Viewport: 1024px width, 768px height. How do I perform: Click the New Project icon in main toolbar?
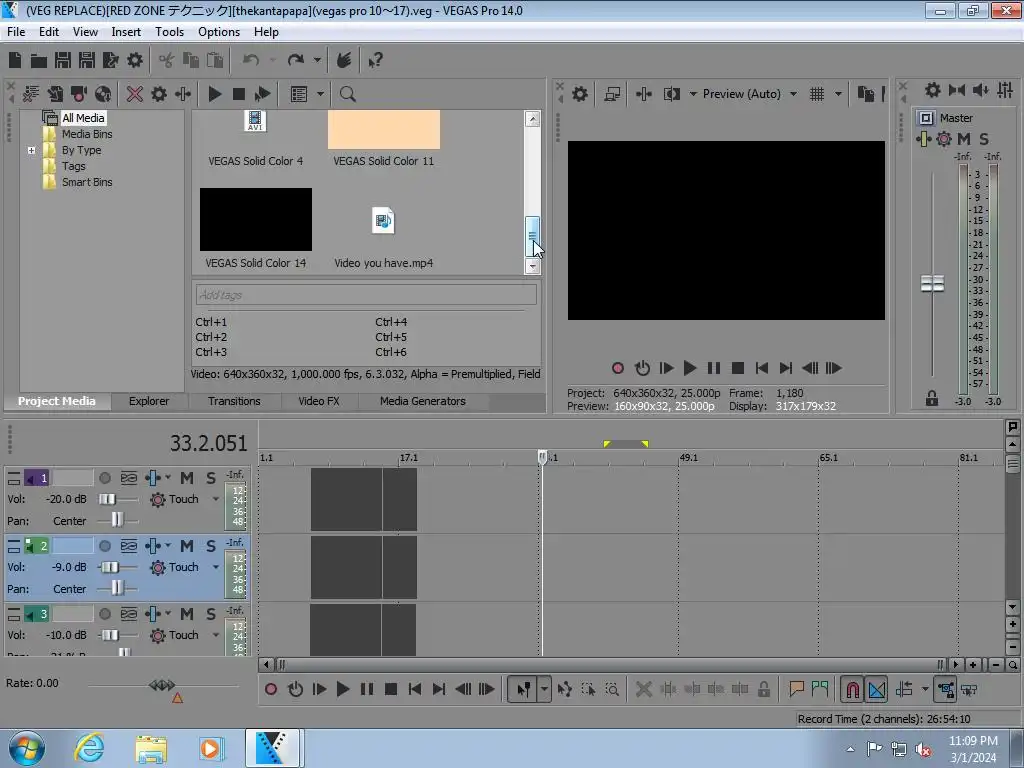[x=15, y=61]
